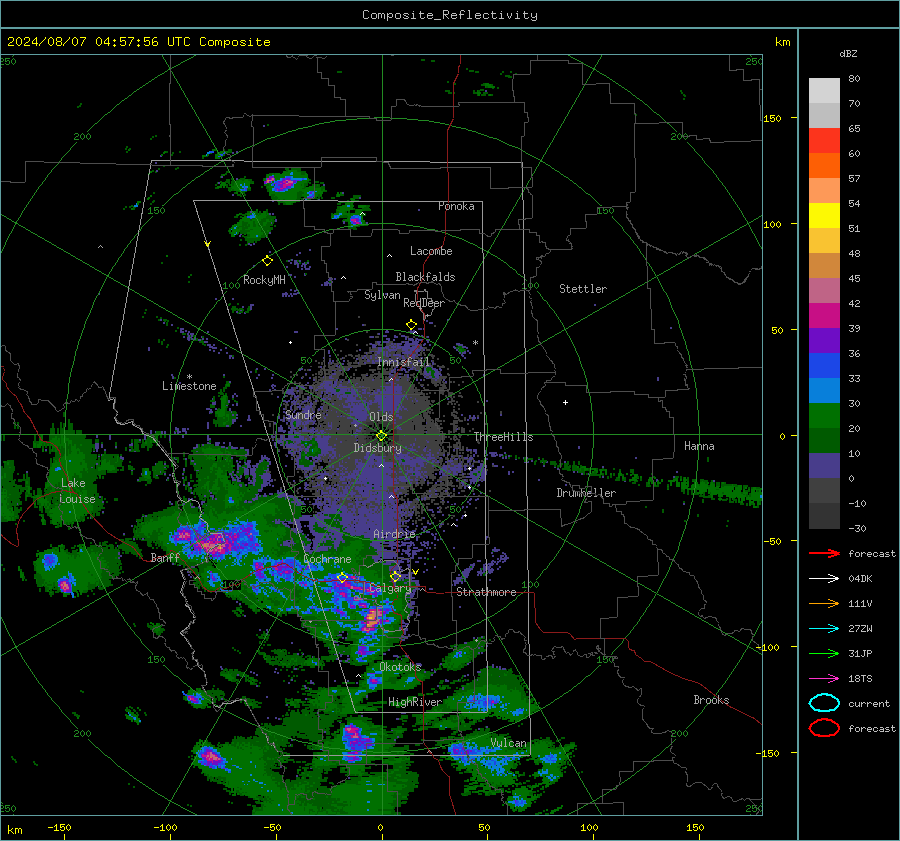Click the Composite_Reflectivity title
The width and height of the screenshot is (900, 841).
point(450,15)
